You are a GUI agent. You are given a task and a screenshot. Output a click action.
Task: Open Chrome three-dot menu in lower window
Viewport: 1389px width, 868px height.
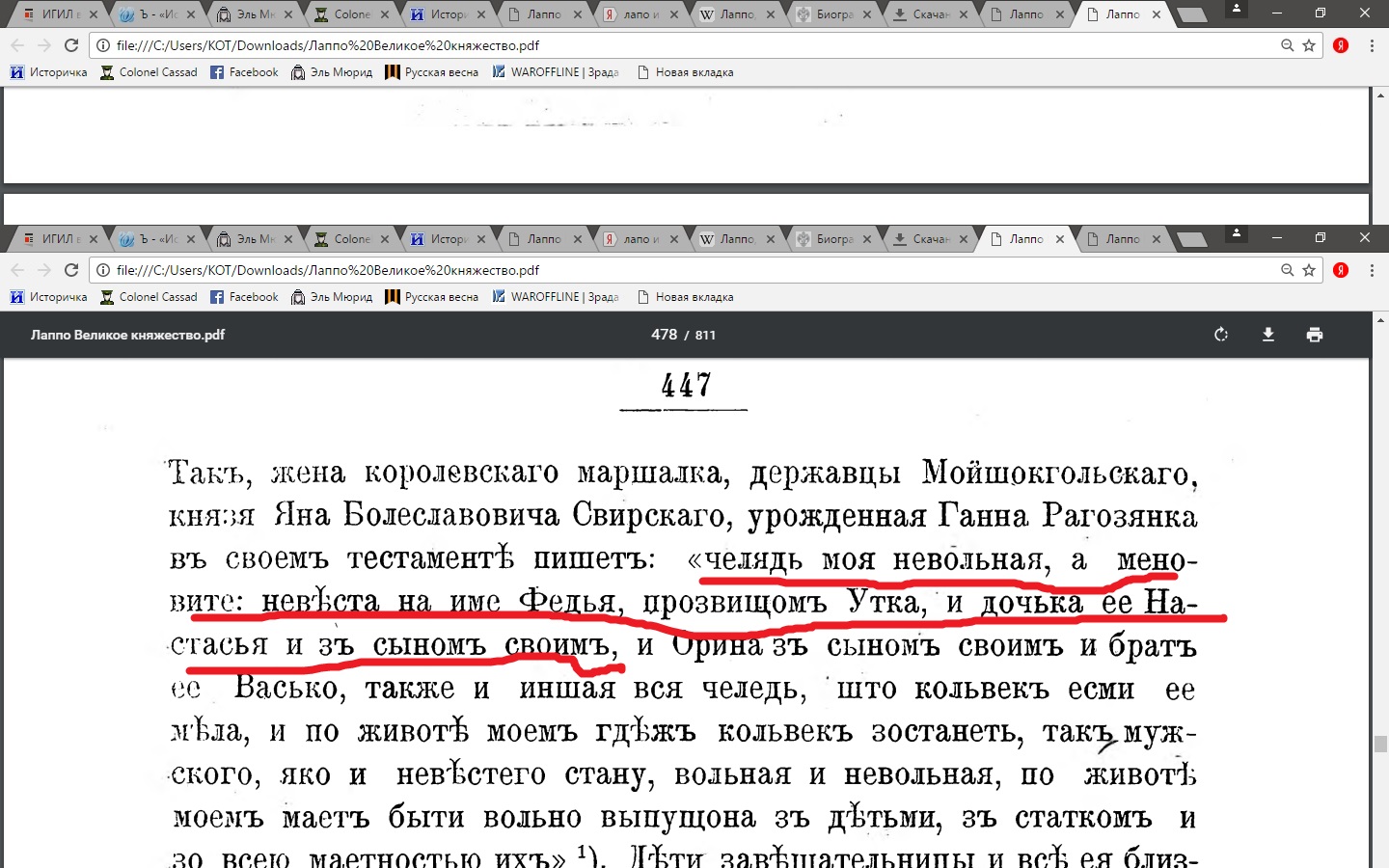[x=1372, y=270]
